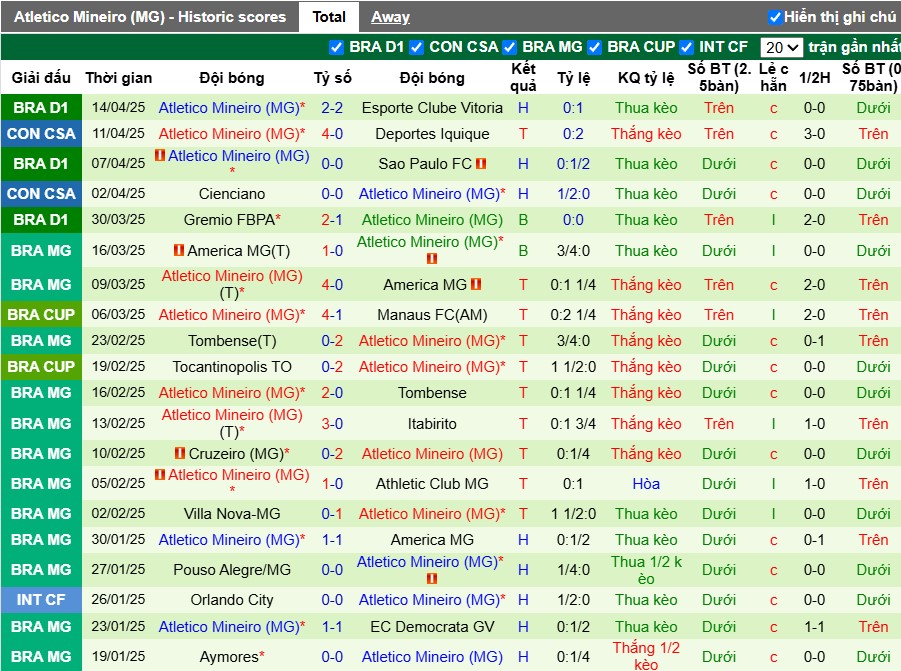The height and width of the screenshot is (671, 901).
Task: Select BRA D1 league cell on 14/04/25
Action: coord(41,107)
